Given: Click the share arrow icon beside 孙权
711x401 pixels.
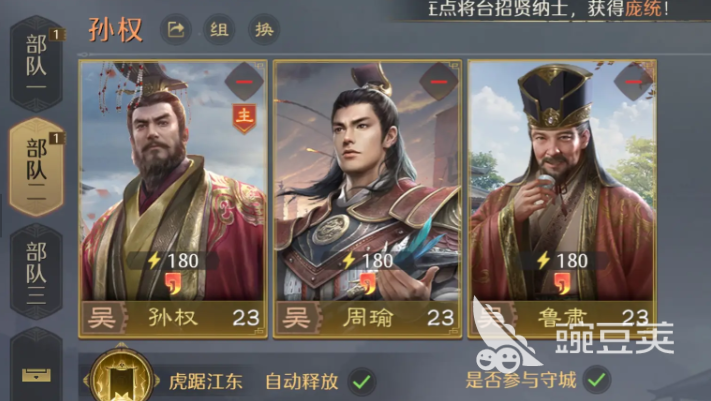Looking at the screenshot, I should (x=176, y=30).
